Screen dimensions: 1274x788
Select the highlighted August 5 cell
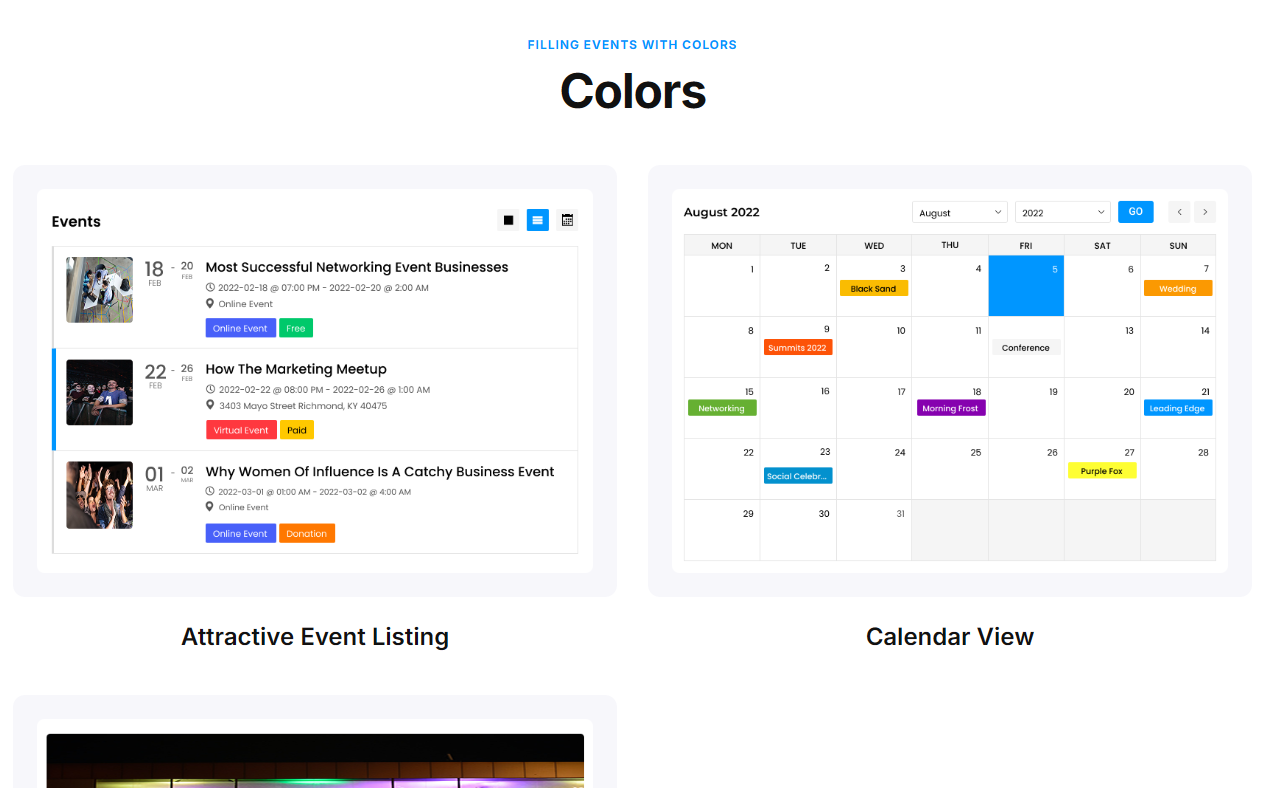coord(1026,286)
